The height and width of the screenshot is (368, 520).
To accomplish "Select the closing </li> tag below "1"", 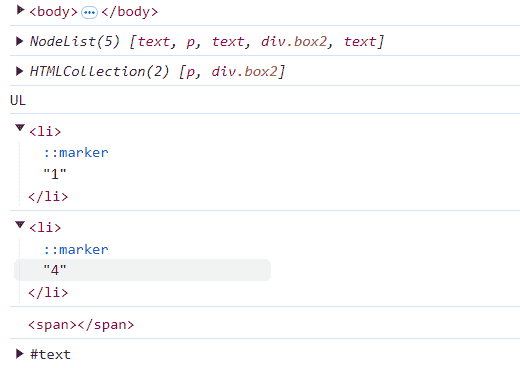I will (x=48, y=196).
